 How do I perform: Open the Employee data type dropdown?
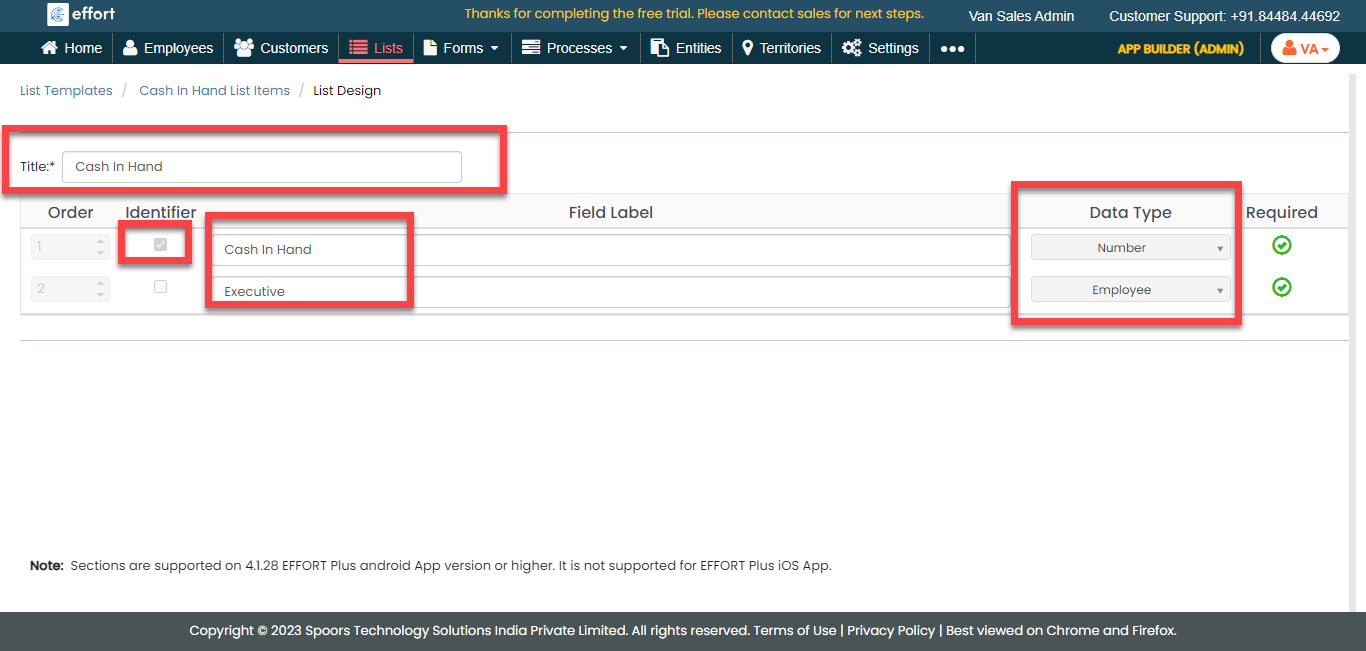1130,290
